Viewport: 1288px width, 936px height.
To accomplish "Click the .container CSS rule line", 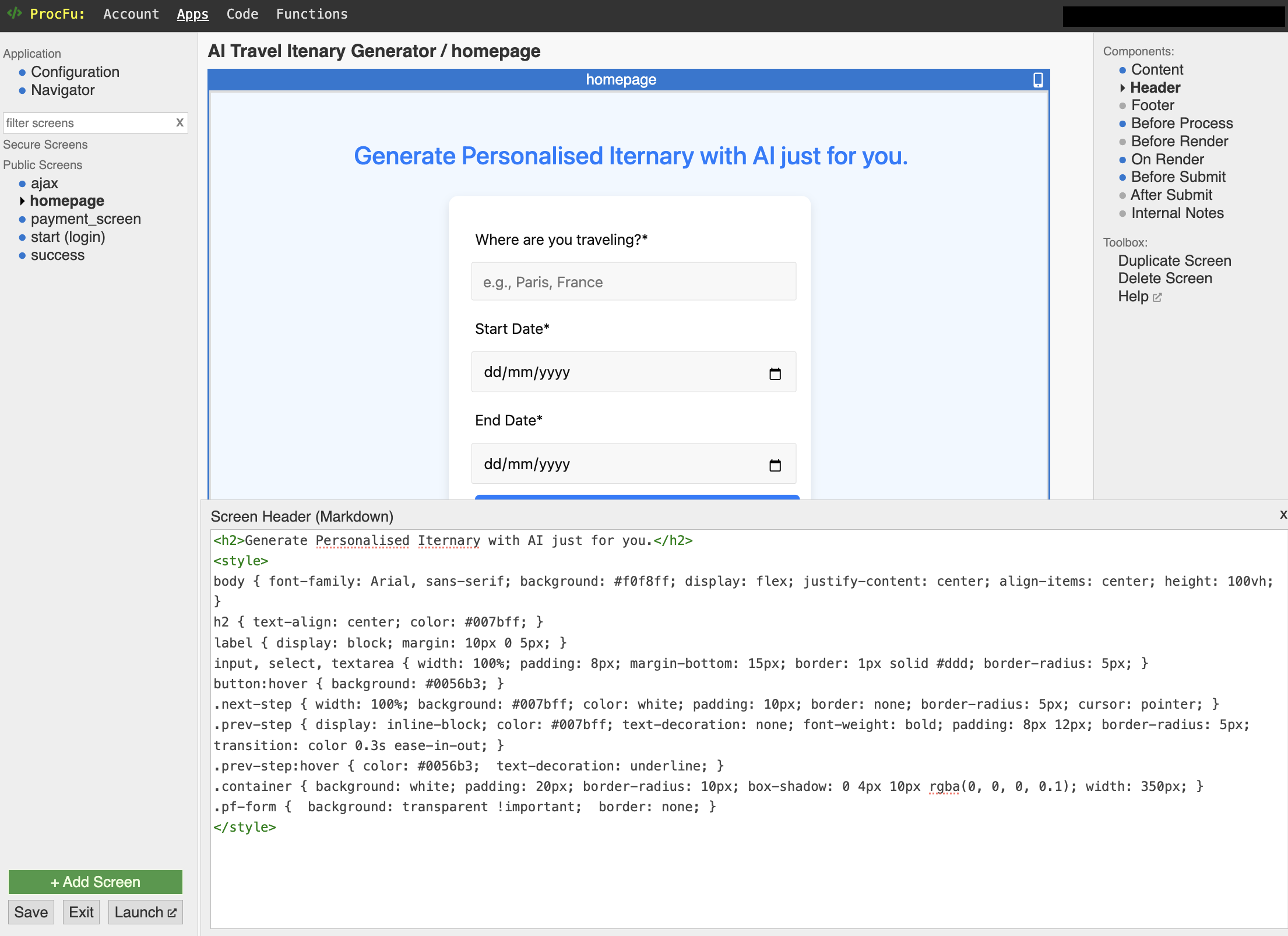I will (708, 786).
